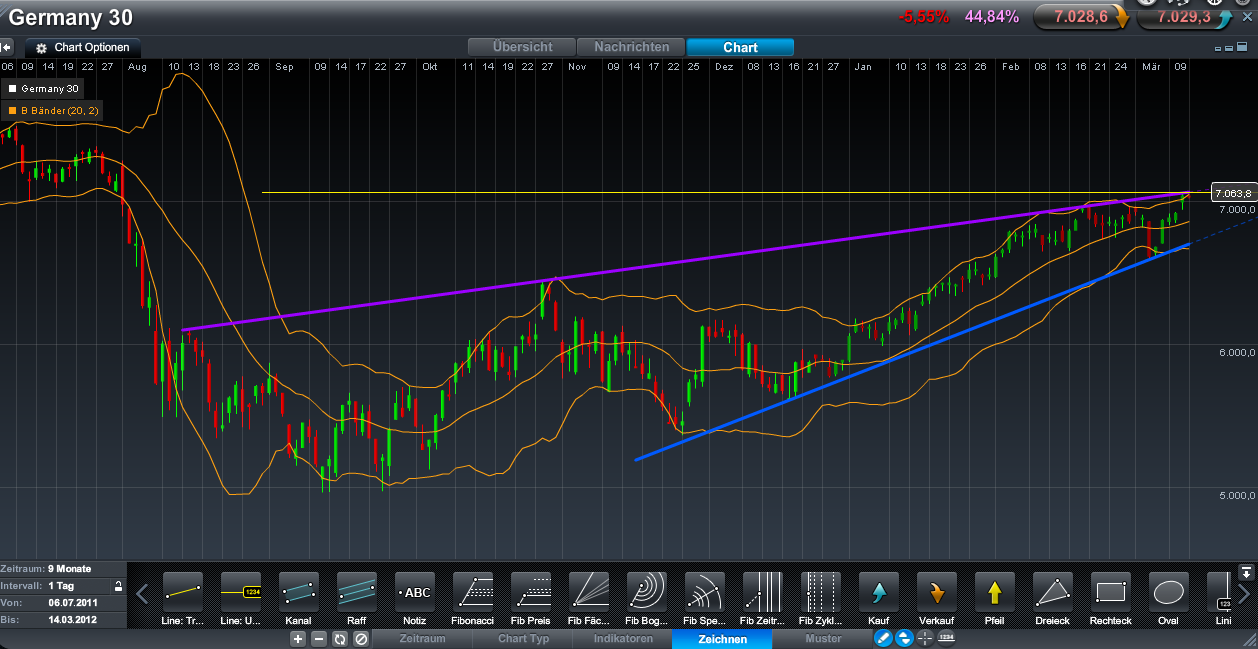Choose the Fib Preis tool
Screen dimensions: 1258x649
click(x=531, y=591)
